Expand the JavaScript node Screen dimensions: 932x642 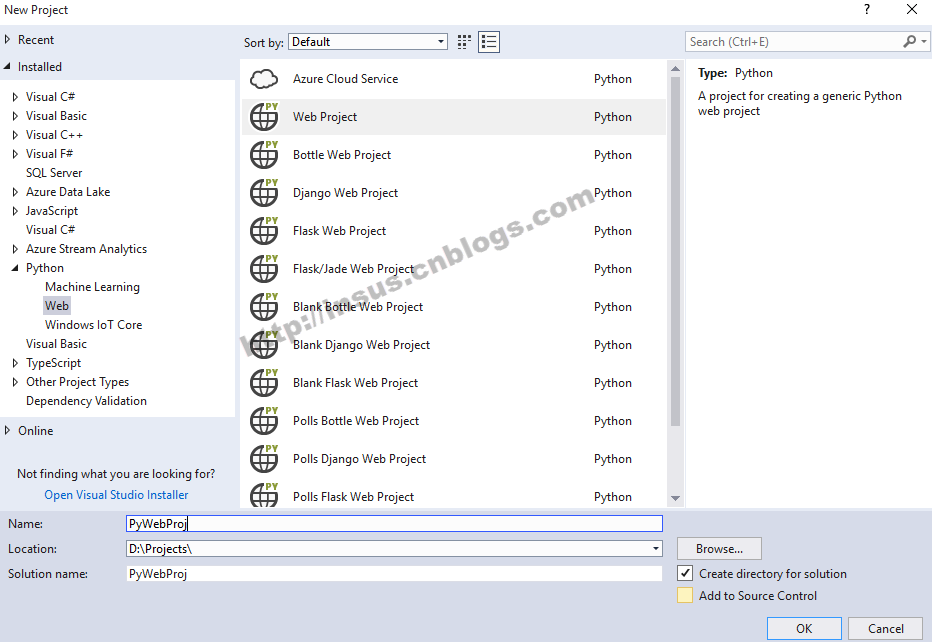(x=15, y=211)
